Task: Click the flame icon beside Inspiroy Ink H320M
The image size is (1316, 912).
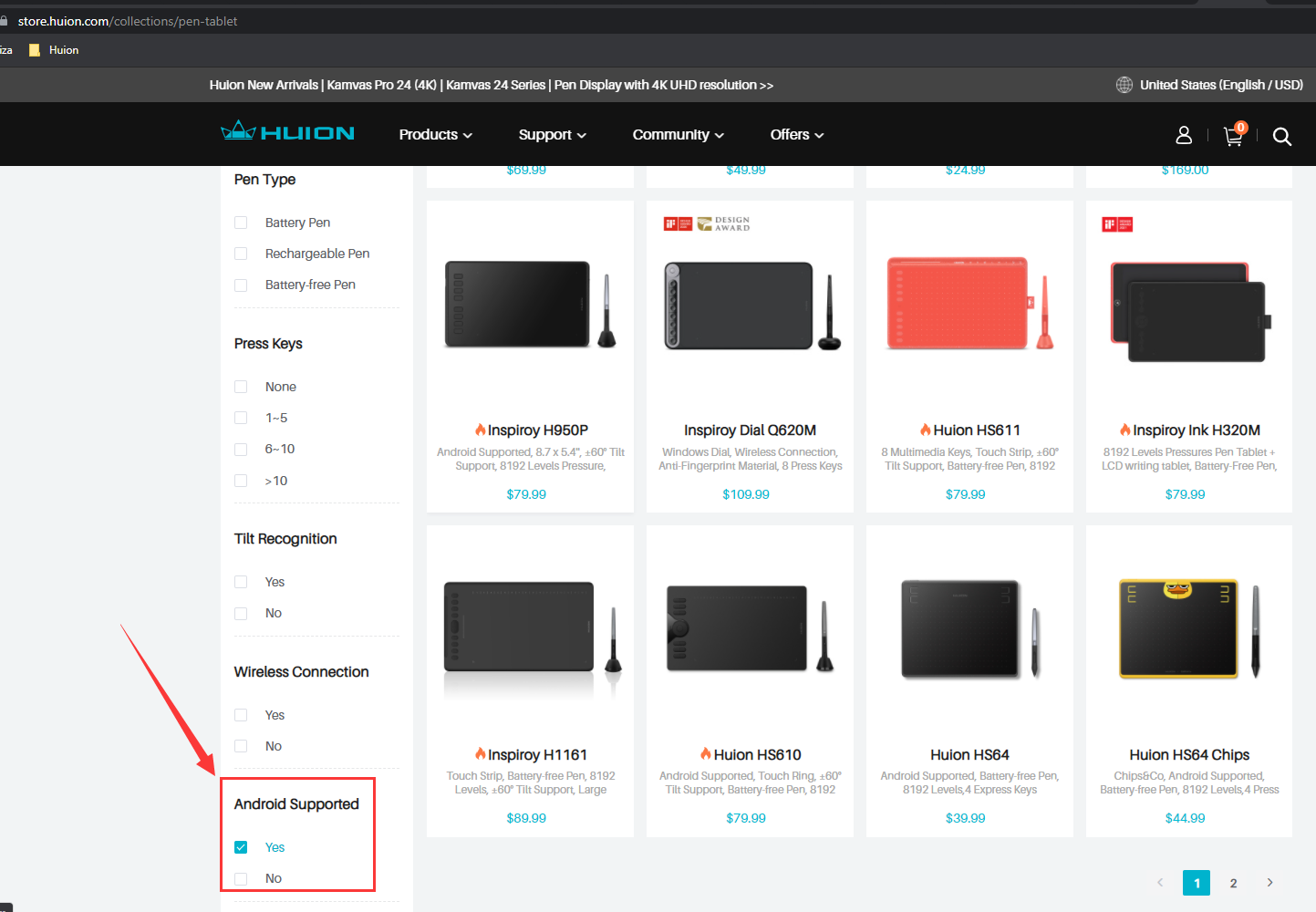Action: click(x=1125, y=430)
